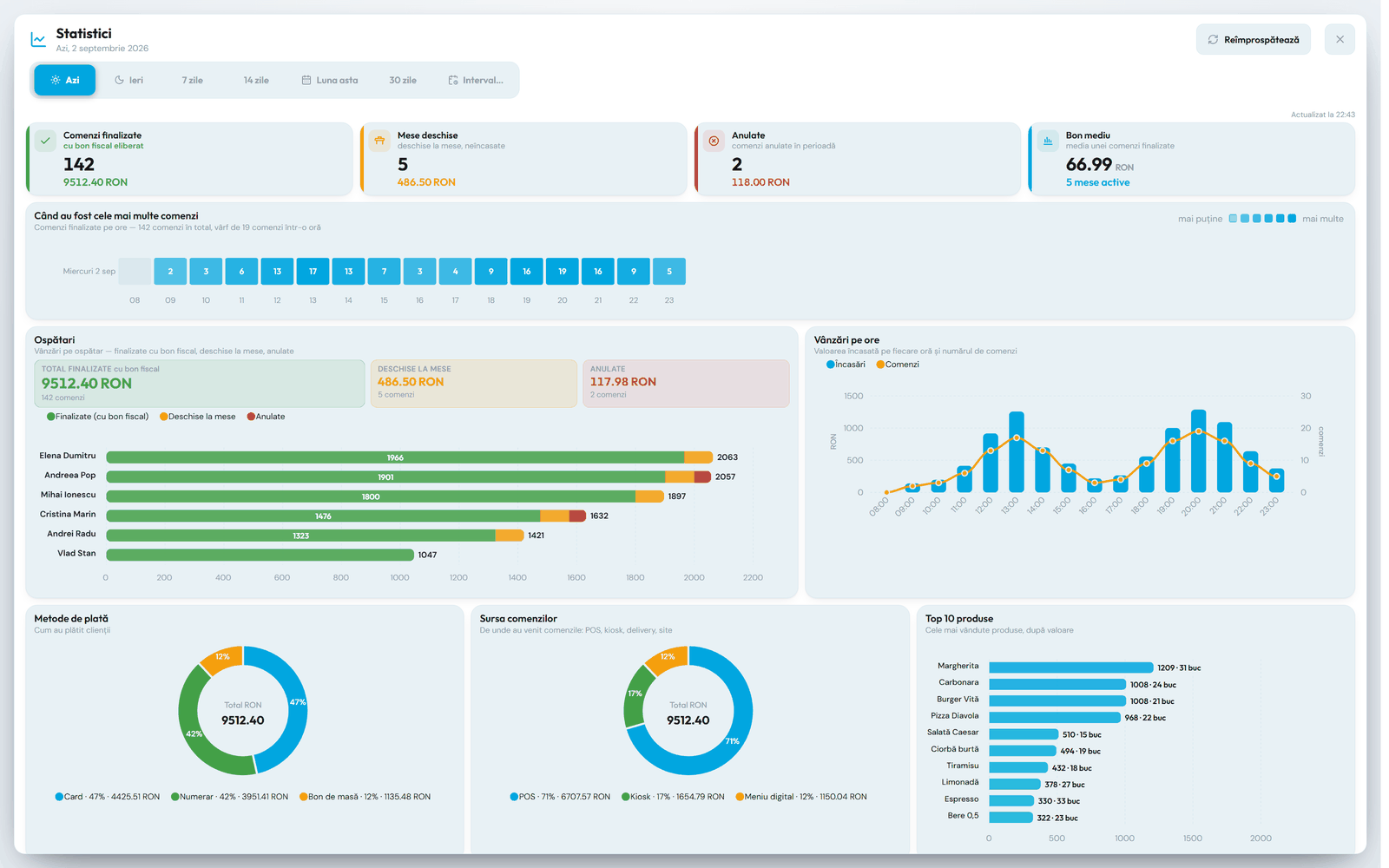This screenshot has height=868, width=1389.
Task: Click Andrei Radu's bar labeled 1323
Action: [x=300, y=536]
